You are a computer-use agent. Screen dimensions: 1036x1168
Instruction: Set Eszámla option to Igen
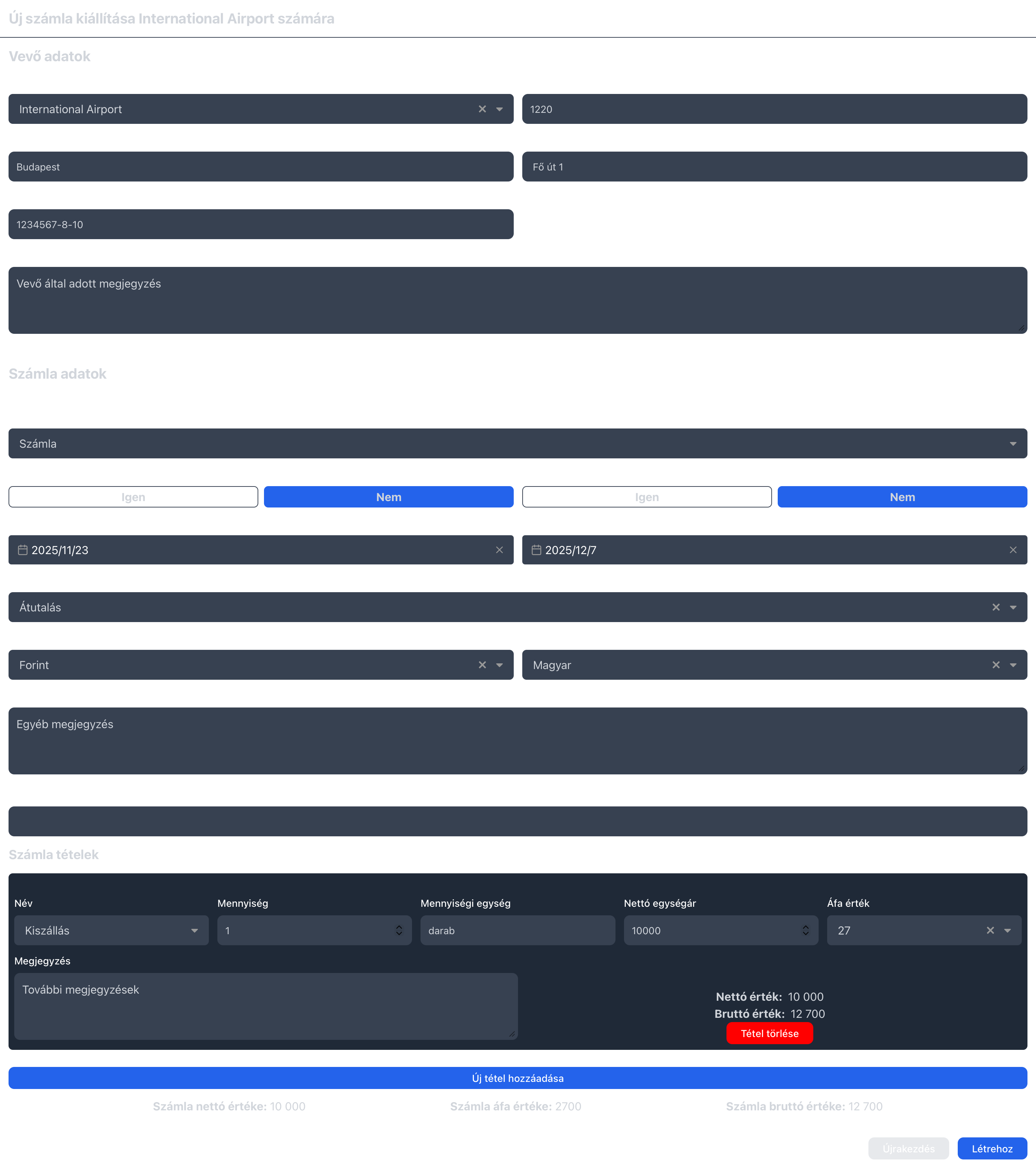(x=133, y=497)
